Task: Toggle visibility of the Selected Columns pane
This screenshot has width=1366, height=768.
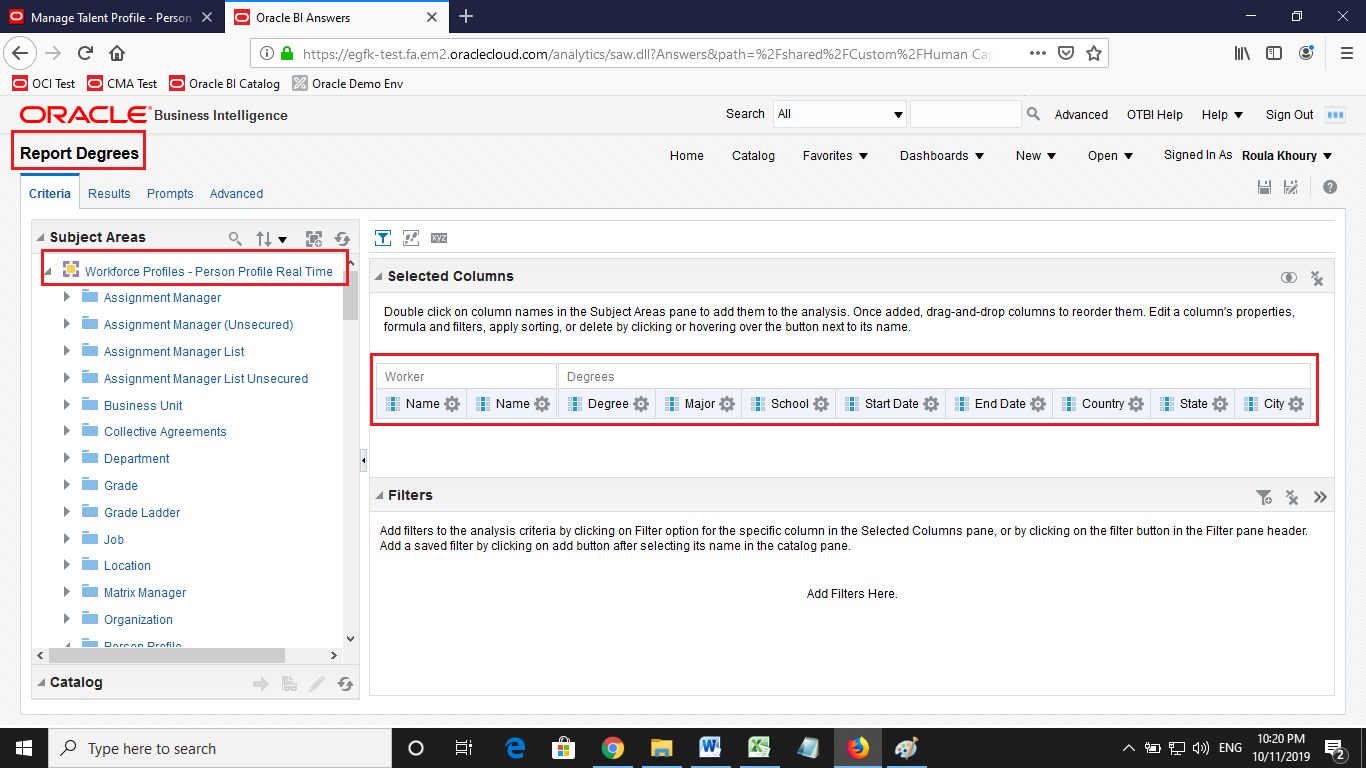Action: [1289, 277]
